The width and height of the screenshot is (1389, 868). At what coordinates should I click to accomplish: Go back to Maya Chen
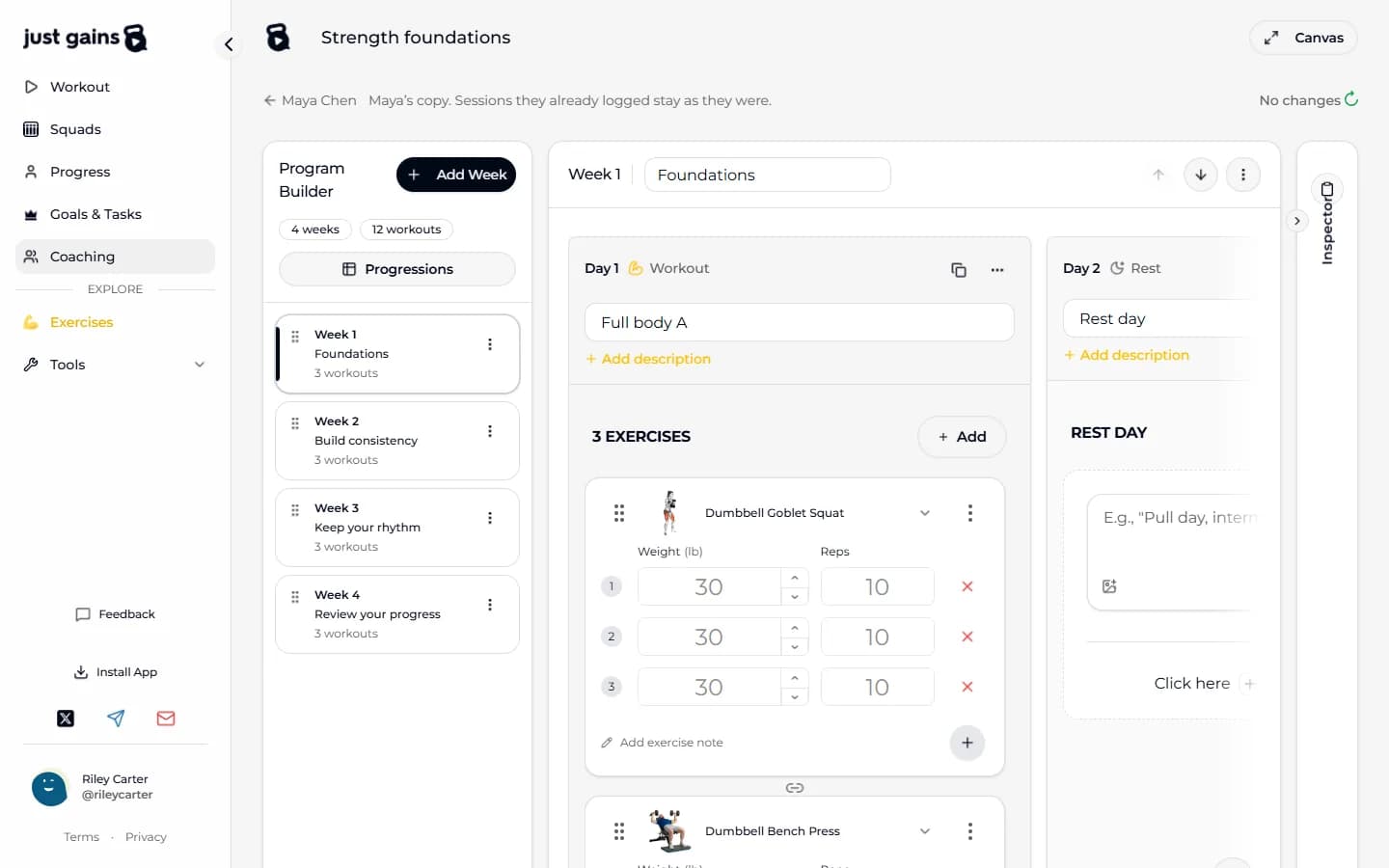310,100
